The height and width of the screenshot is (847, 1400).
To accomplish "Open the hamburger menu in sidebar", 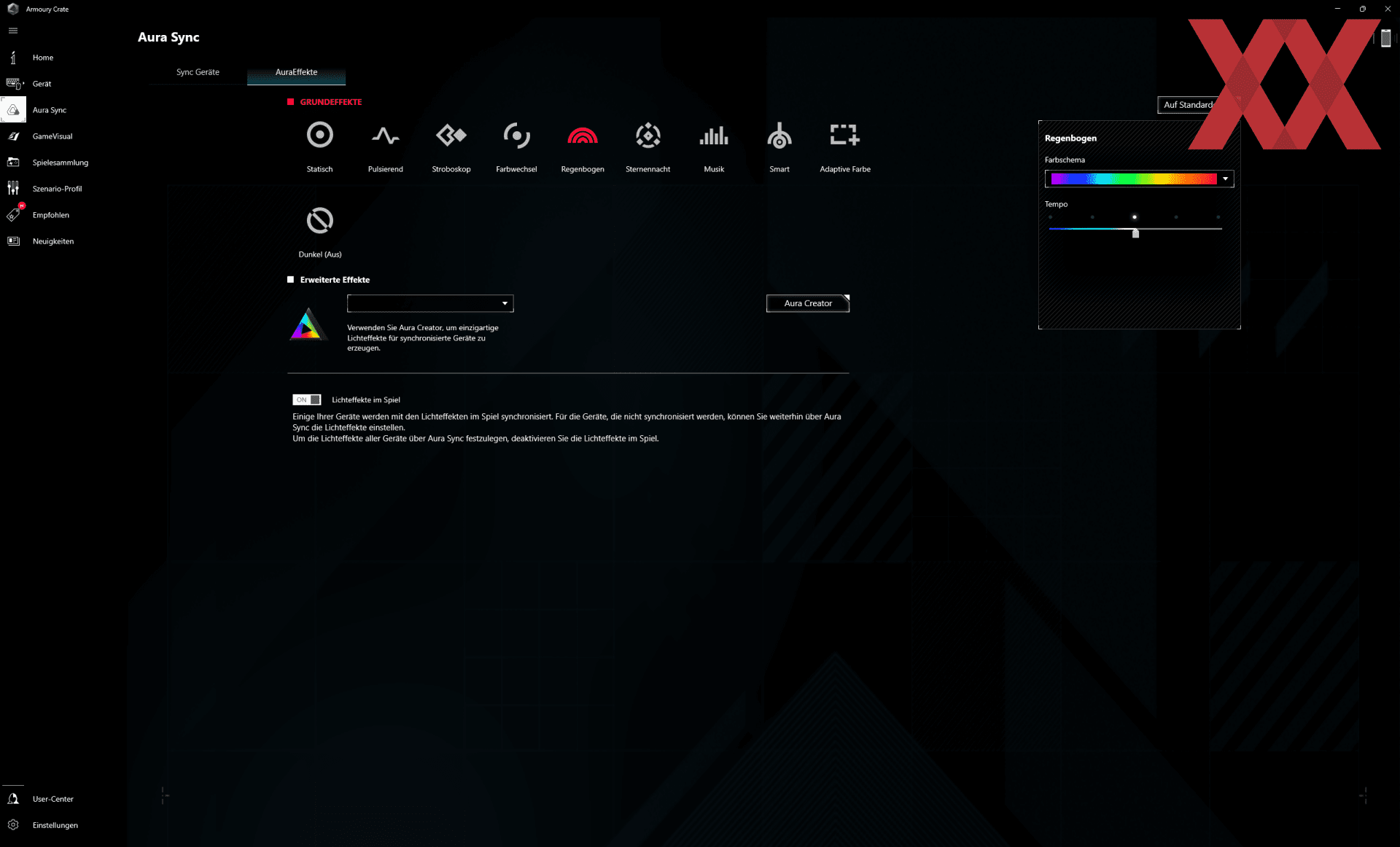I will pos(13,31).
